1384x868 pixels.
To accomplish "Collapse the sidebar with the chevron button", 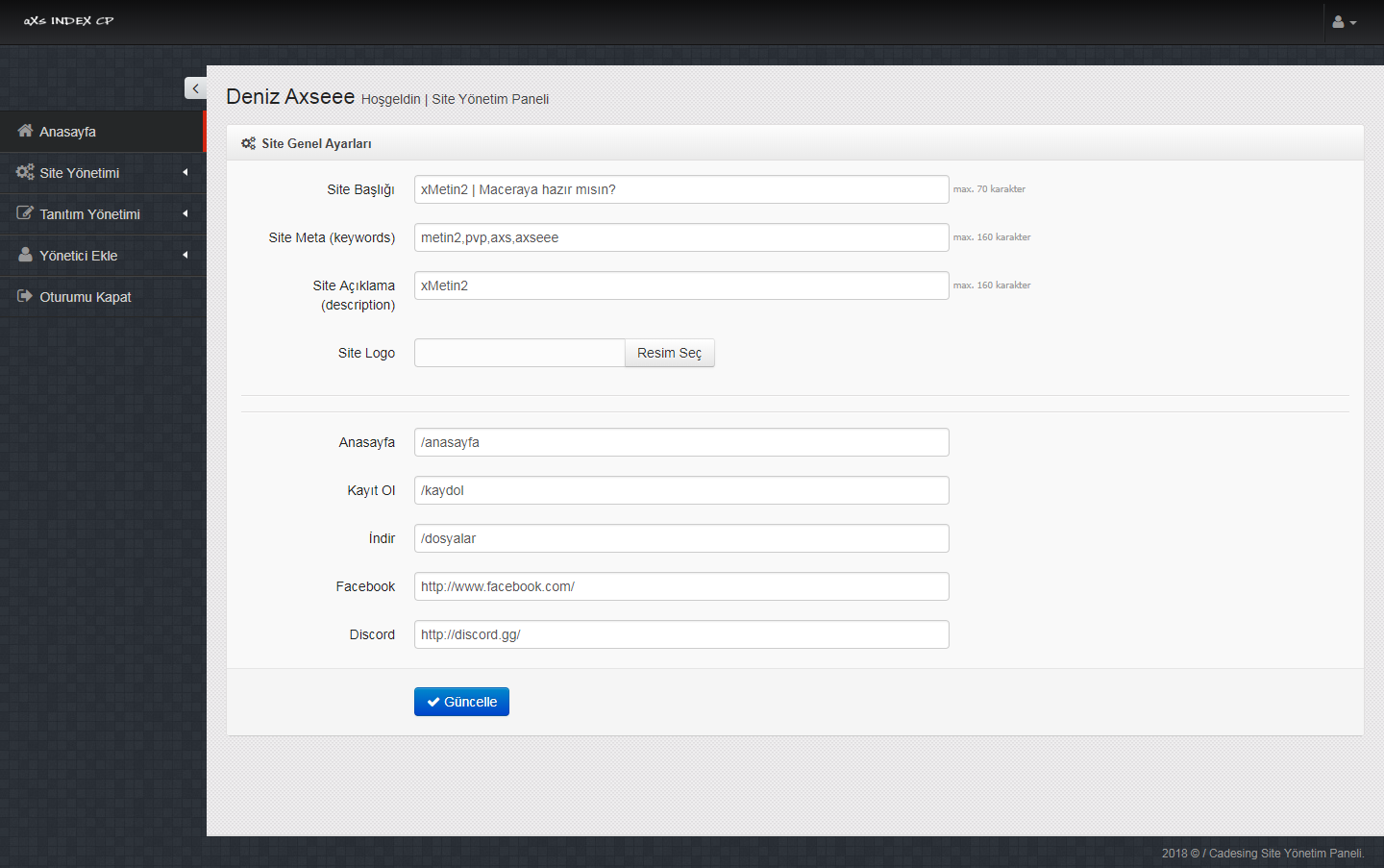I will tap(195, 88).
